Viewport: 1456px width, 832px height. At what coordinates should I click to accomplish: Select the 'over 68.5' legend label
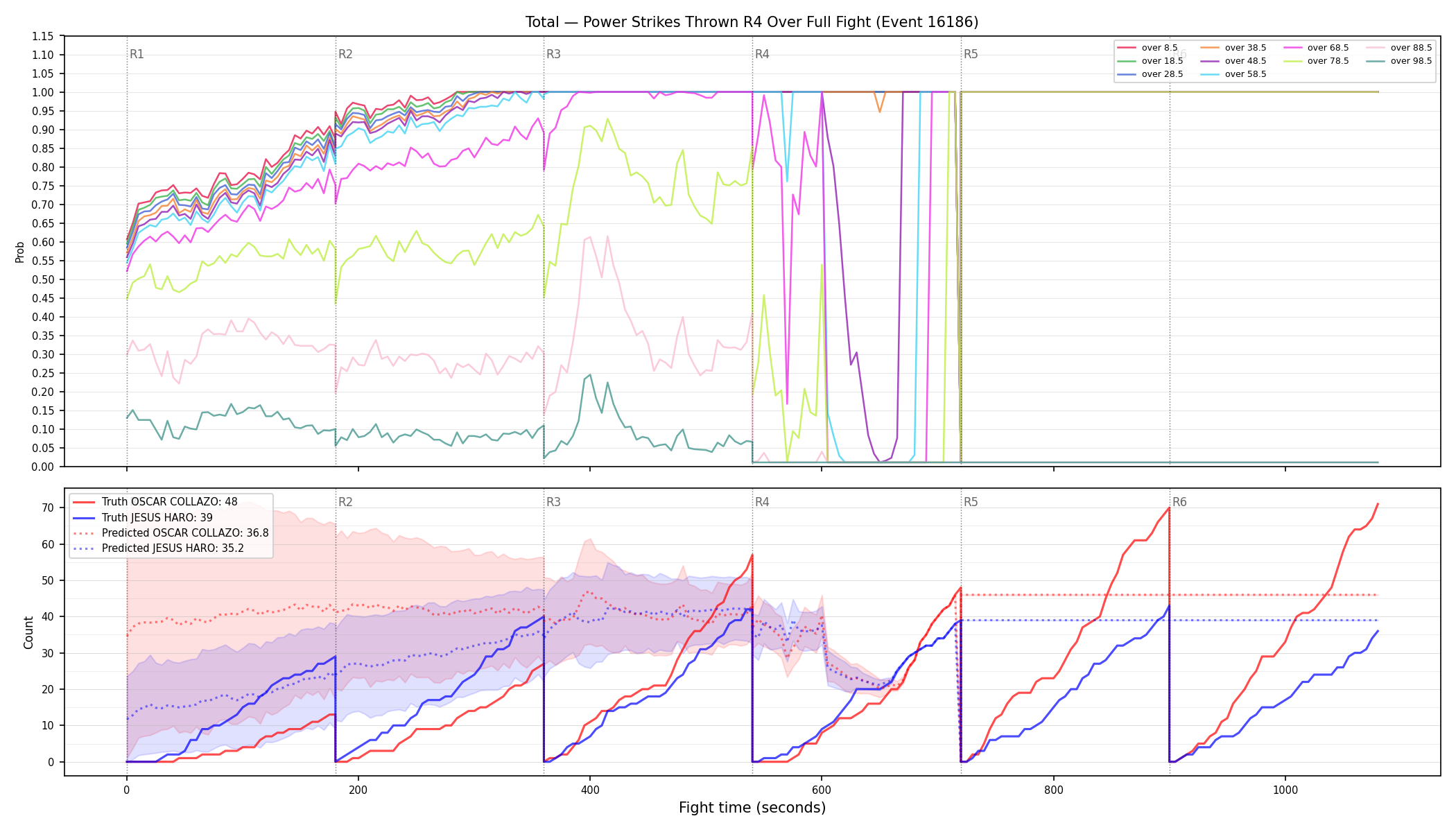tap(1328, 48)
